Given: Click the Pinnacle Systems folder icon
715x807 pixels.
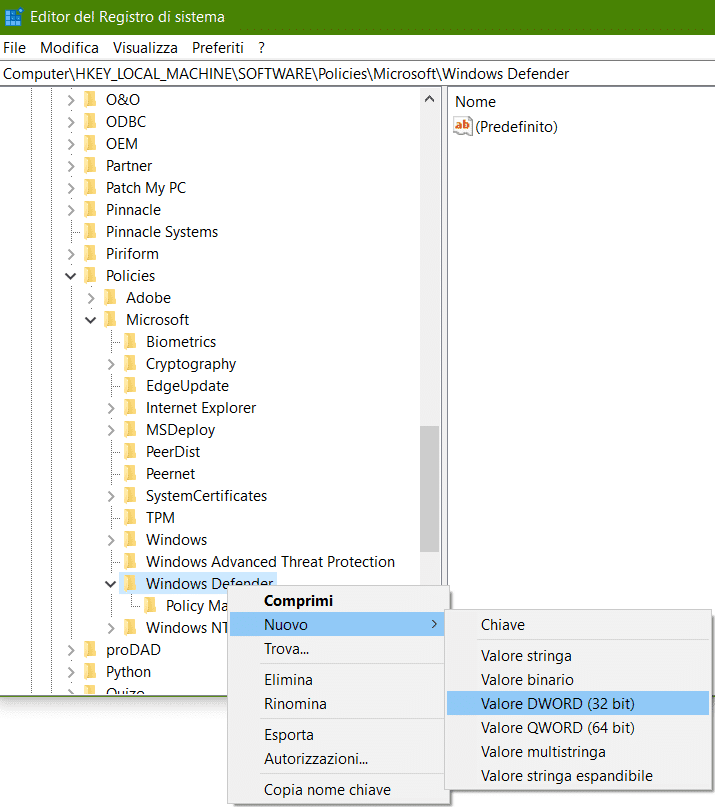Looking at the screenshot, I should tap(91, 232).
